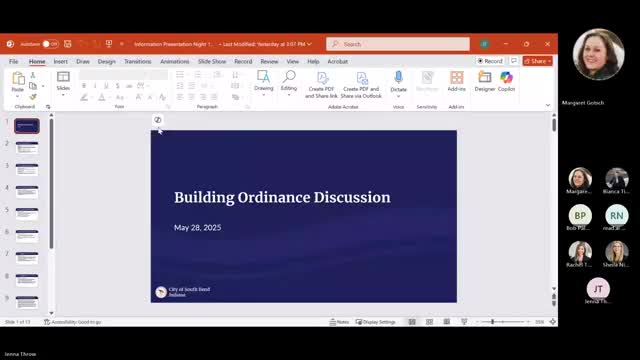Open the Slide Show tab
Viewport: 640px width, 360px height.
[x=212, y=61]
